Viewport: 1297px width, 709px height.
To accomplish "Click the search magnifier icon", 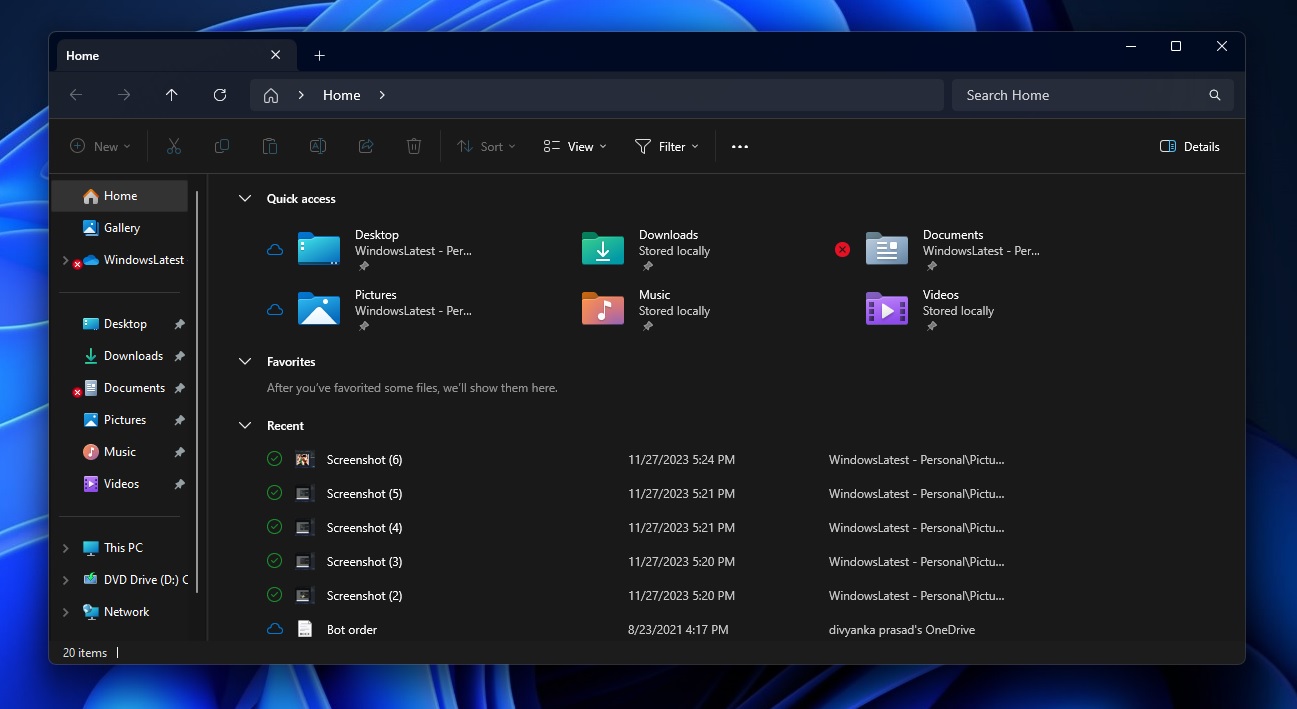I will (x=1215, y=95).
